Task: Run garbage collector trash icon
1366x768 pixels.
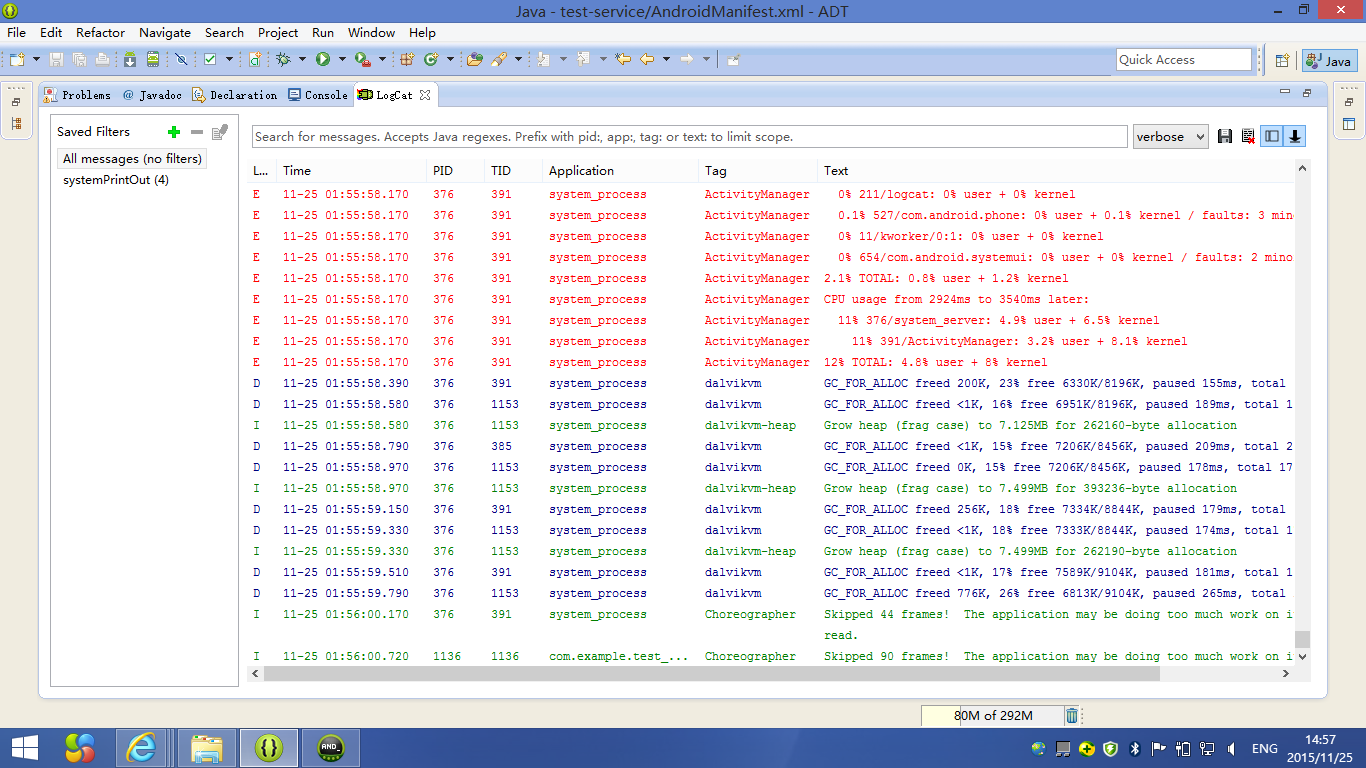Action: (x=1072, y=716)
